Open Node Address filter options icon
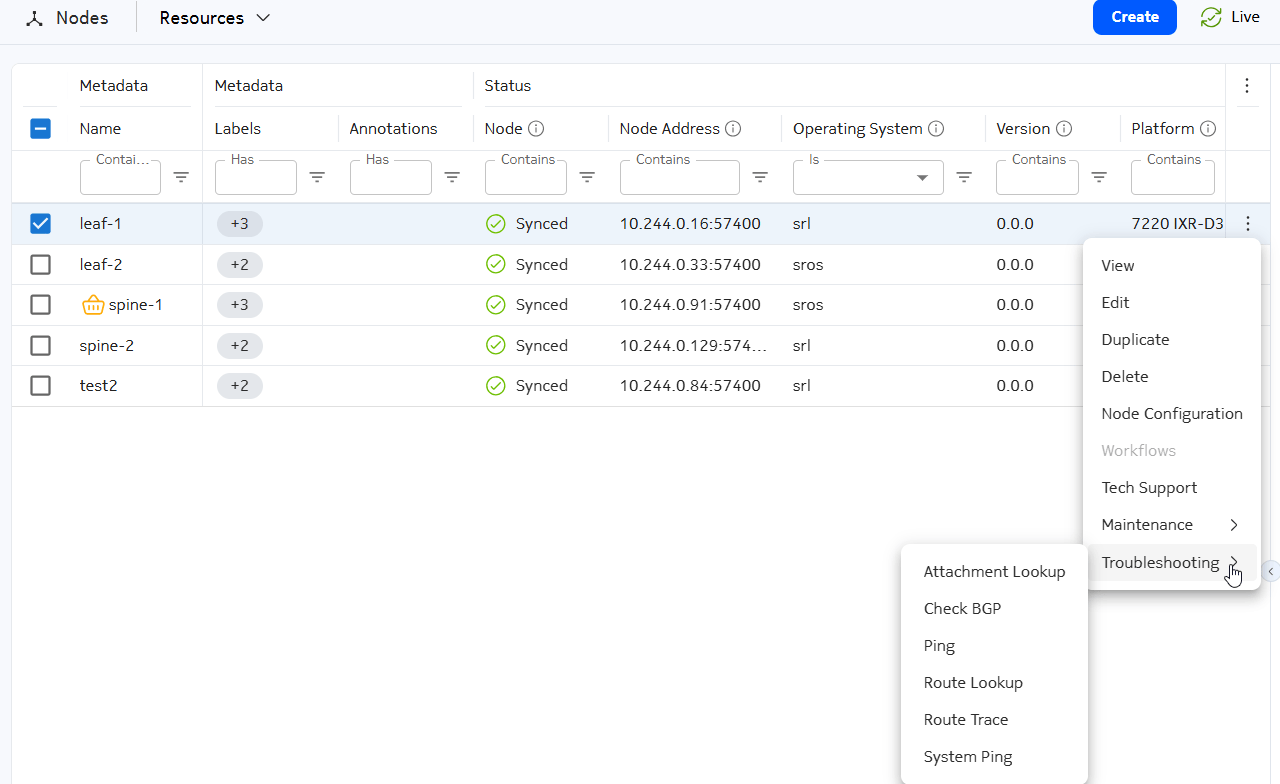Screen dimensions: 1280x784 point(760,177)
